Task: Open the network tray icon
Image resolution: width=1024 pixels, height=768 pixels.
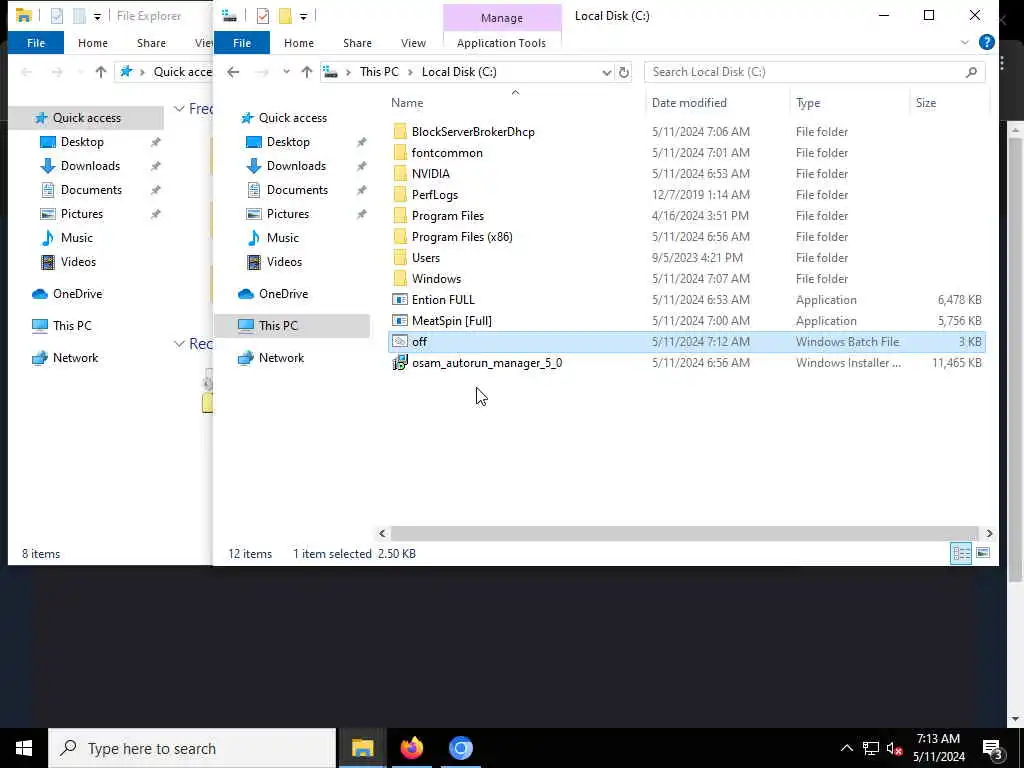Action: (x=871, y=748)
